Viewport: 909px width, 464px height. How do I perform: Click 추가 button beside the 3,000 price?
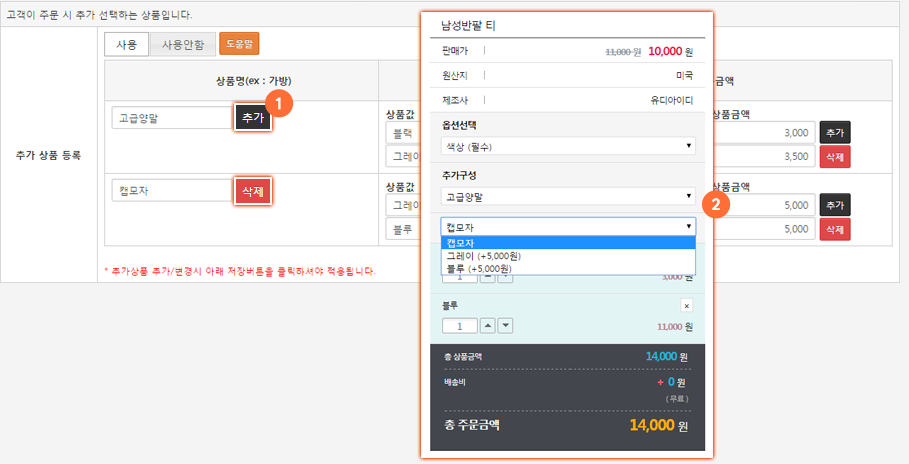tap(835, 133)
